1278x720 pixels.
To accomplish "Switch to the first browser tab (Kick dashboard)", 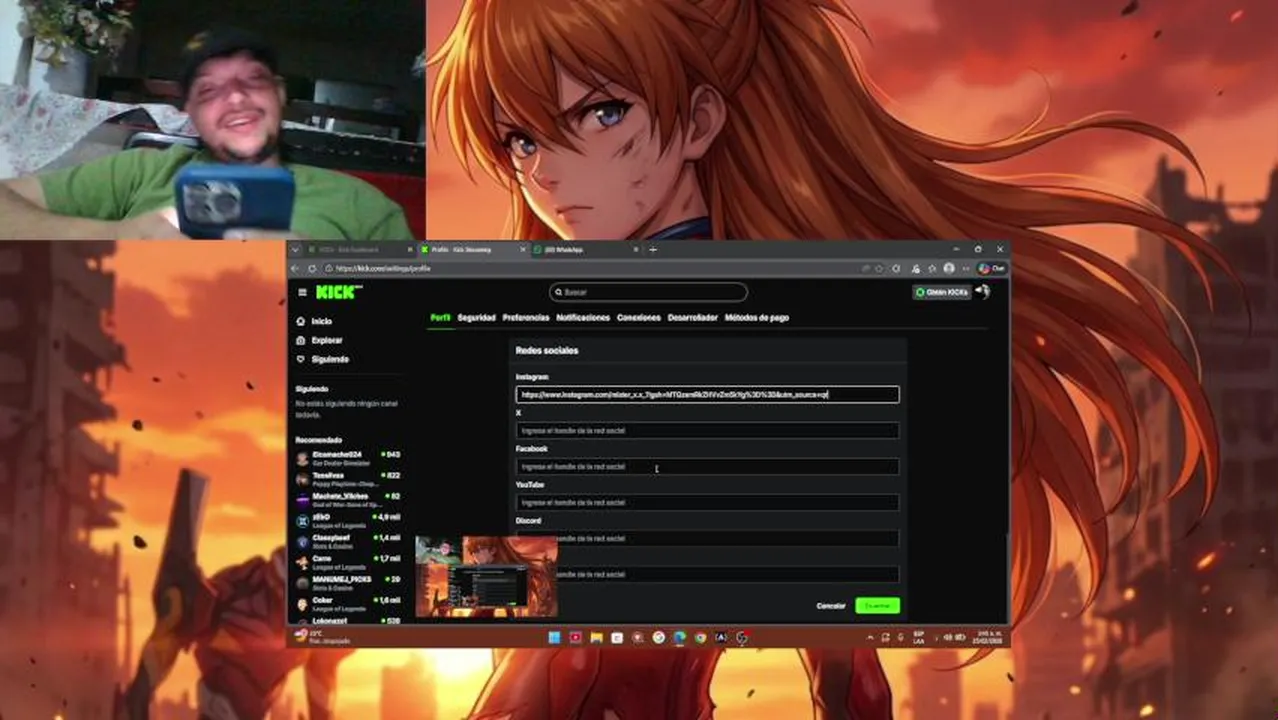I will 360,249.
